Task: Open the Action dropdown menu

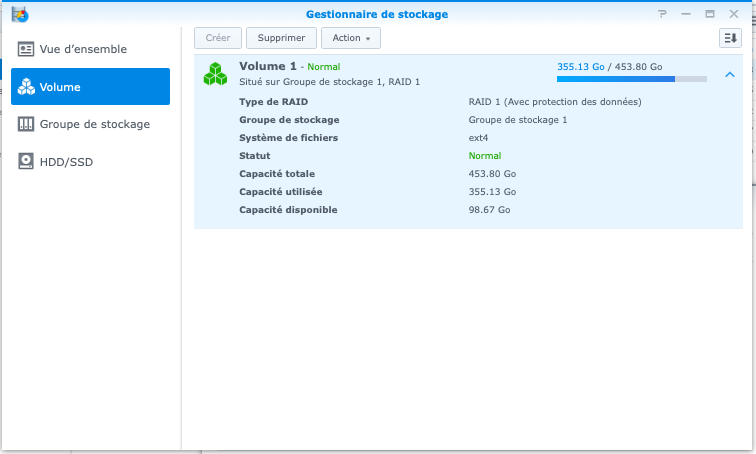Action: [x=350, y=38]
